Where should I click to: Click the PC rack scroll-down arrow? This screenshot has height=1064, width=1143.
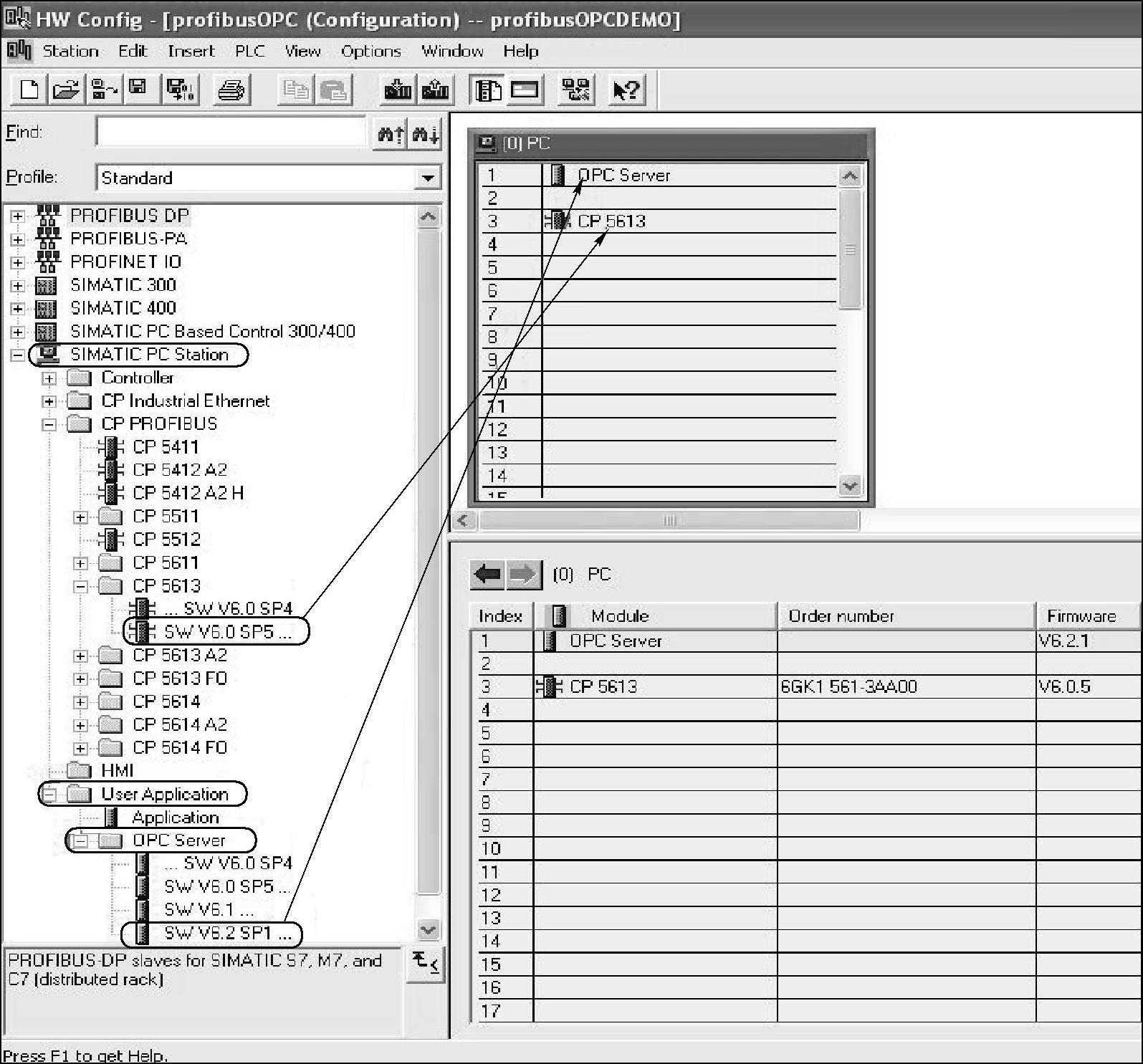pyautogui.click(x=850, y=485)
